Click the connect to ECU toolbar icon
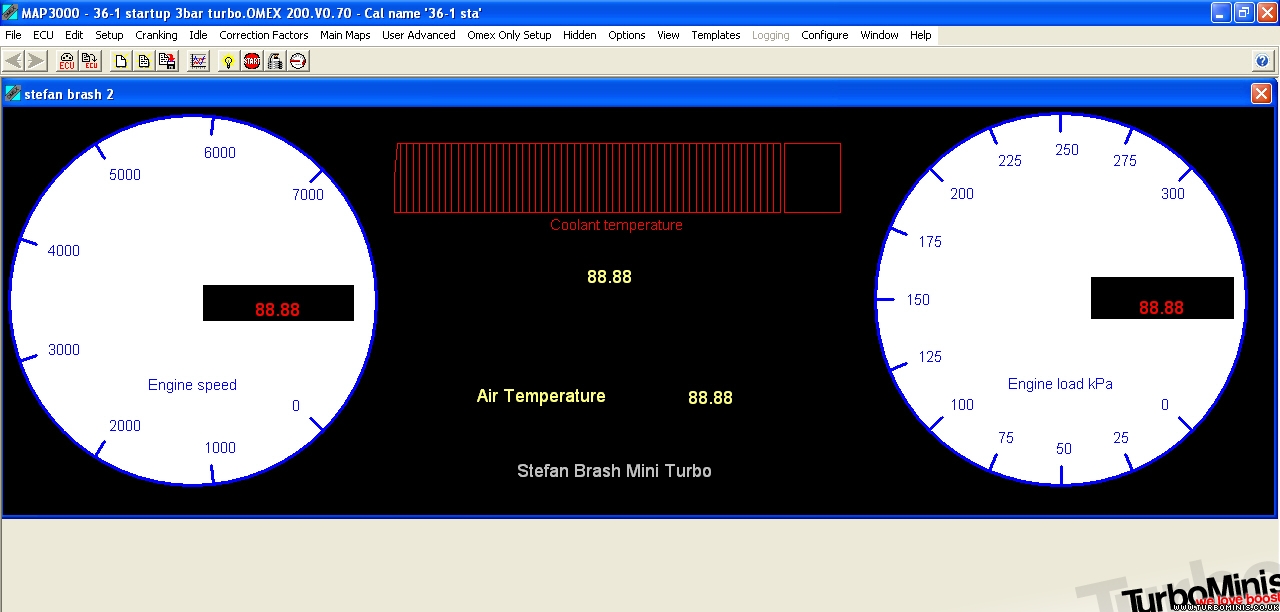This screenshot has width=1280, height=612. point(67,62)
